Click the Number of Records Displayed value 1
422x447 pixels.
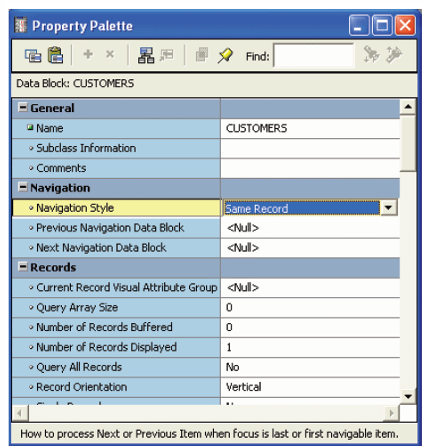coord(310,347)
